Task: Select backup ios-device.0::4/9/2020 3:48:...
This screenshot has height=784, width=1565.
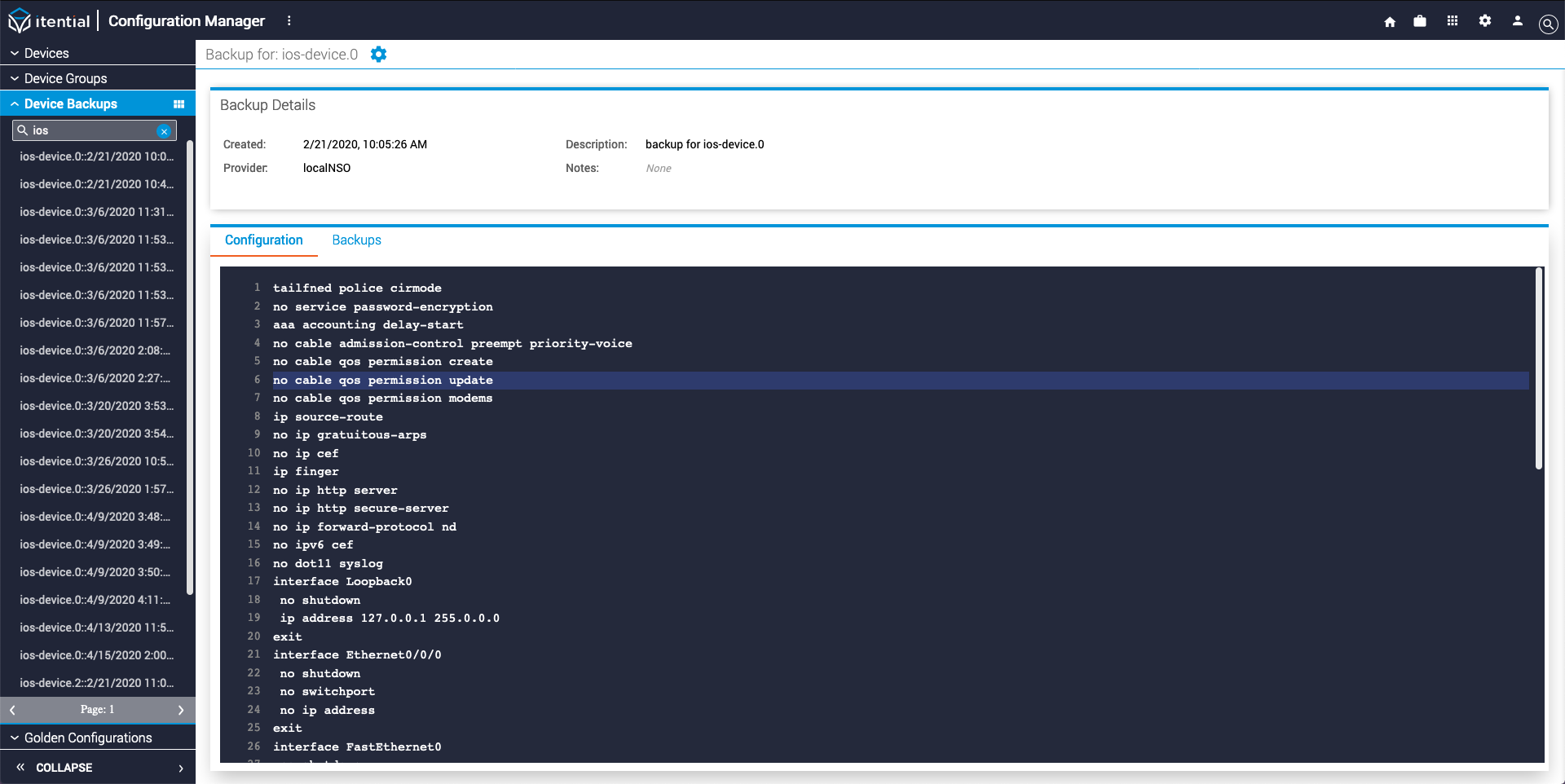Action: point(94,517)
